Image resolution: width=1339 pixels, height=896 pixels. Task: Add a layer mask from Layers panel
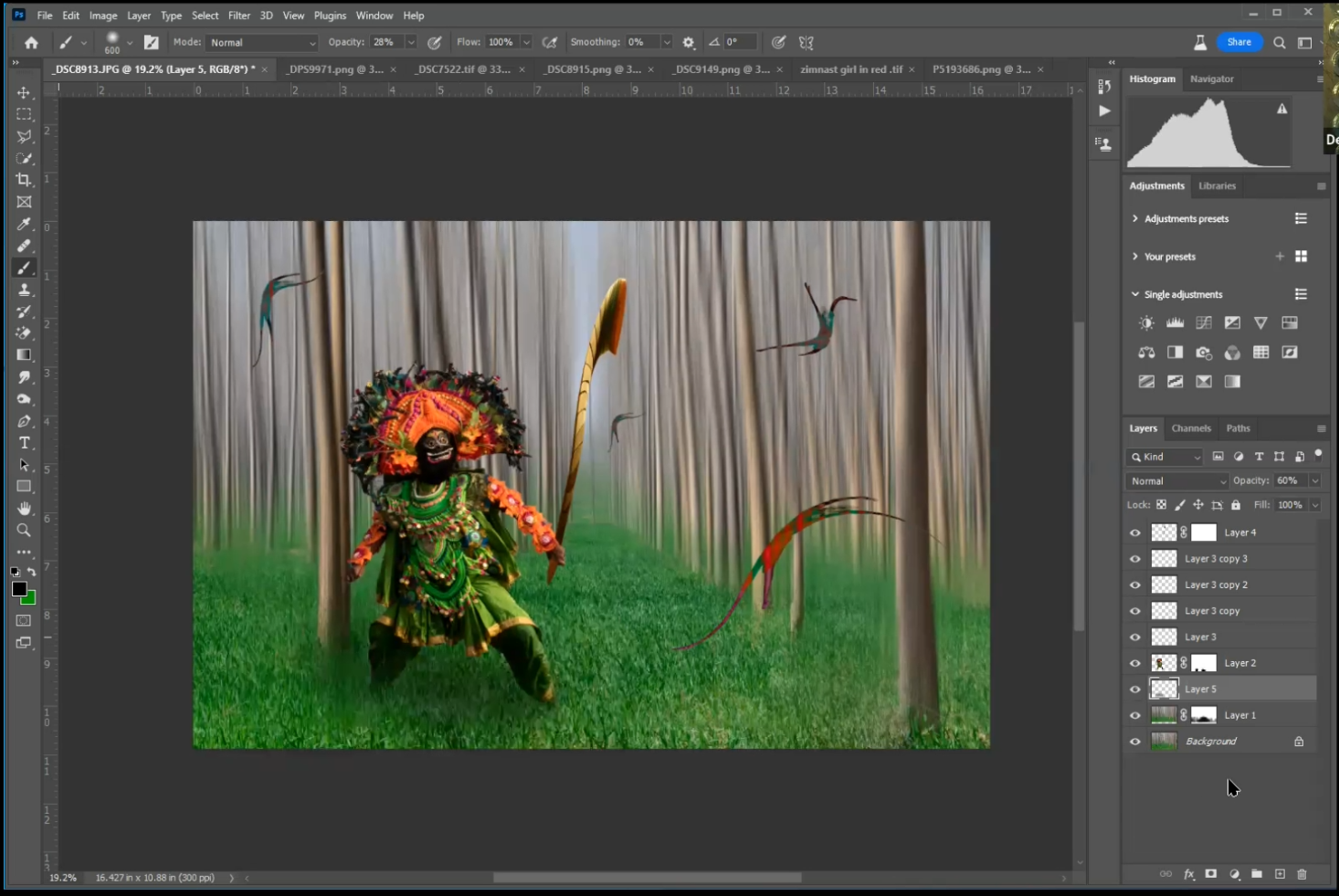pos(1211,874)
